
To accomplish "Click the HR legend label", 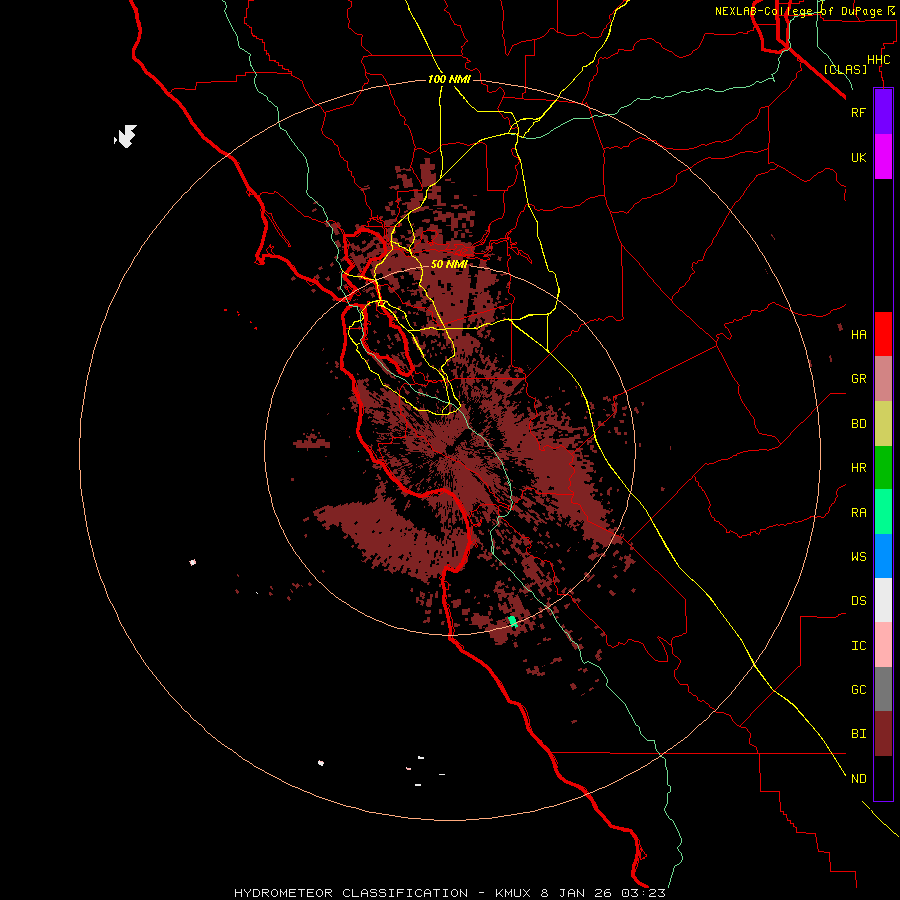I will point(859,468).
